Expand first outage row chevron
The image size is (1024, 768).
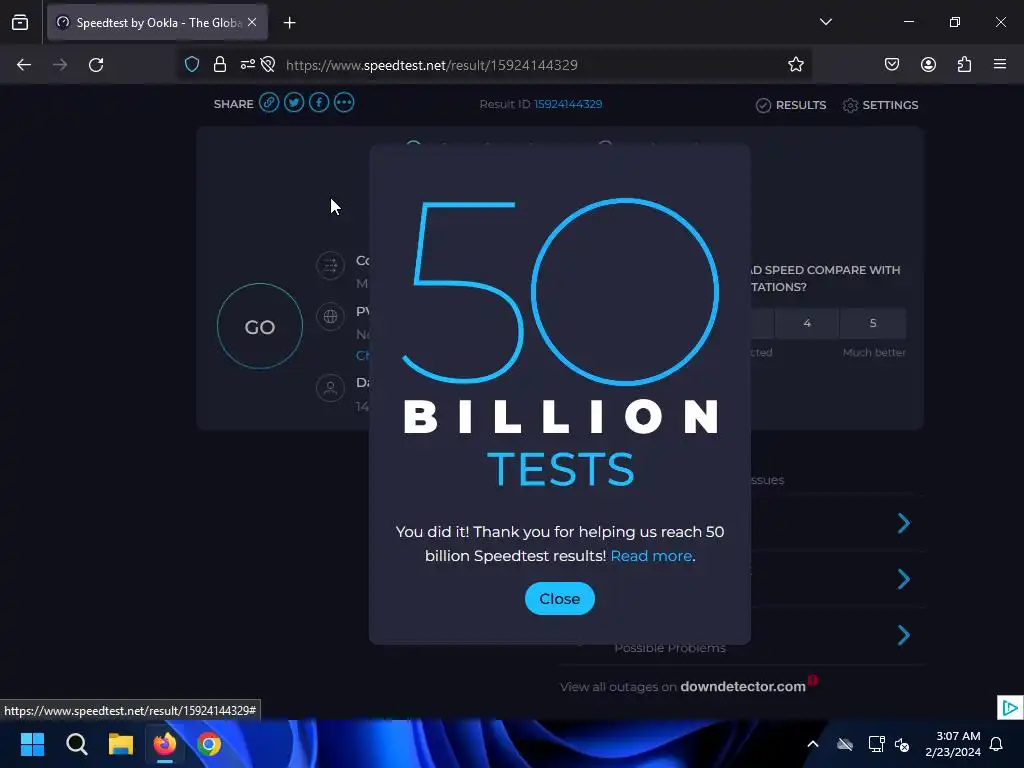904,523
